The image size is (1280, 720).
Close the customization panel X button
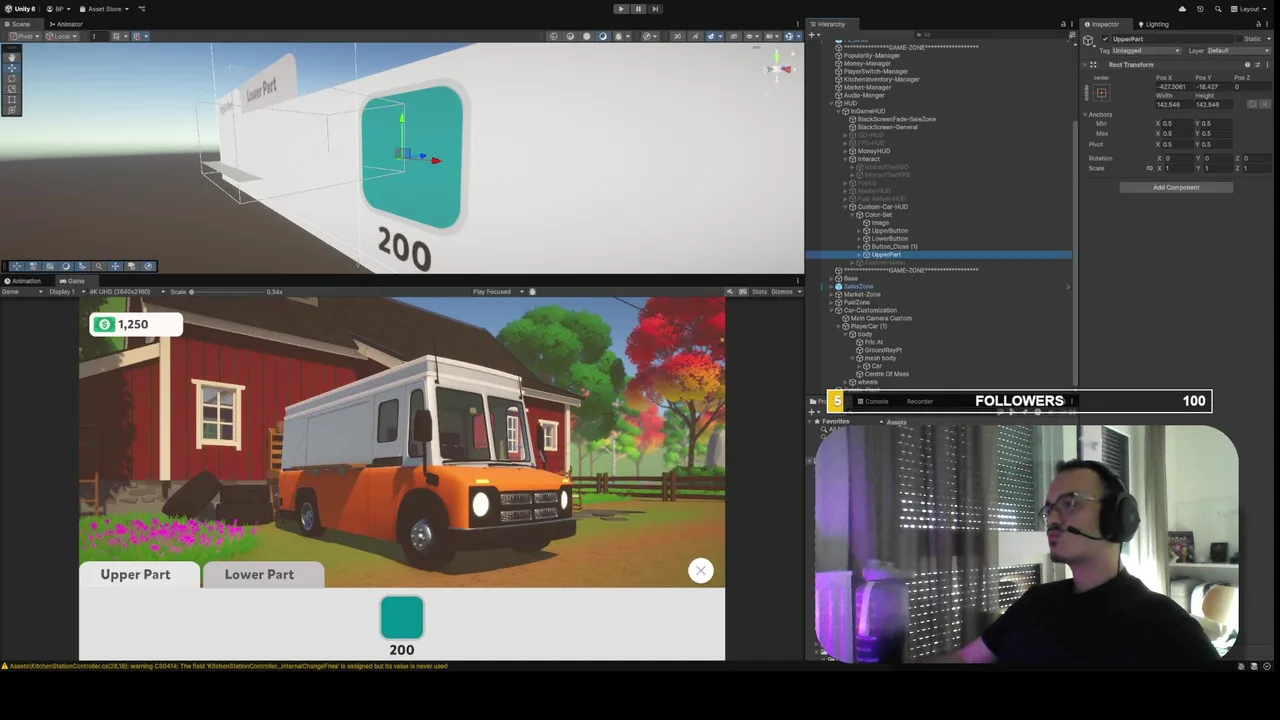point(700,570)
